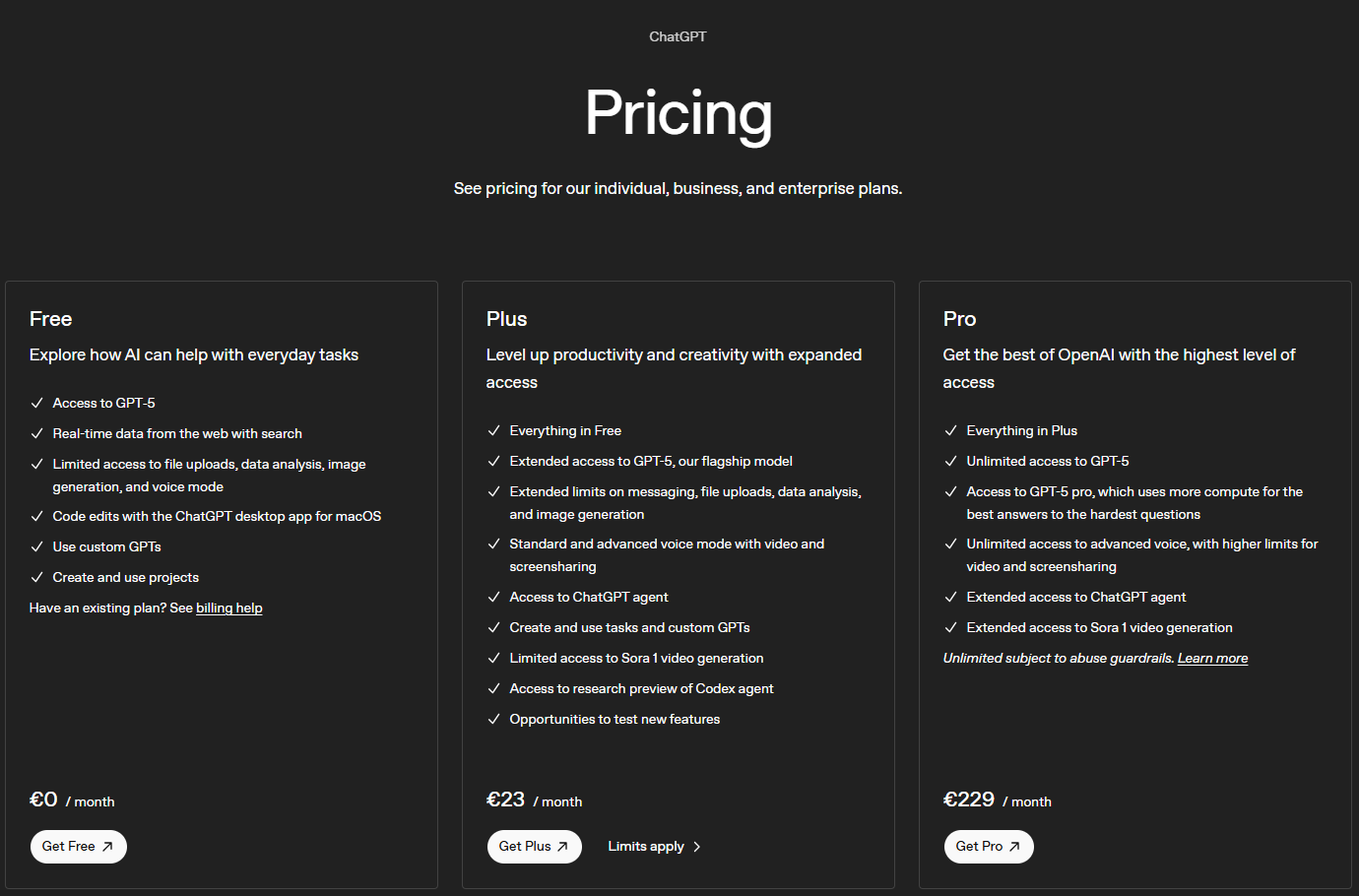Image resolution: width=1359 pixels, height=896 pixels.
Task: Click checkmark beside Opportunities to test new features
Action: point(494,720)
